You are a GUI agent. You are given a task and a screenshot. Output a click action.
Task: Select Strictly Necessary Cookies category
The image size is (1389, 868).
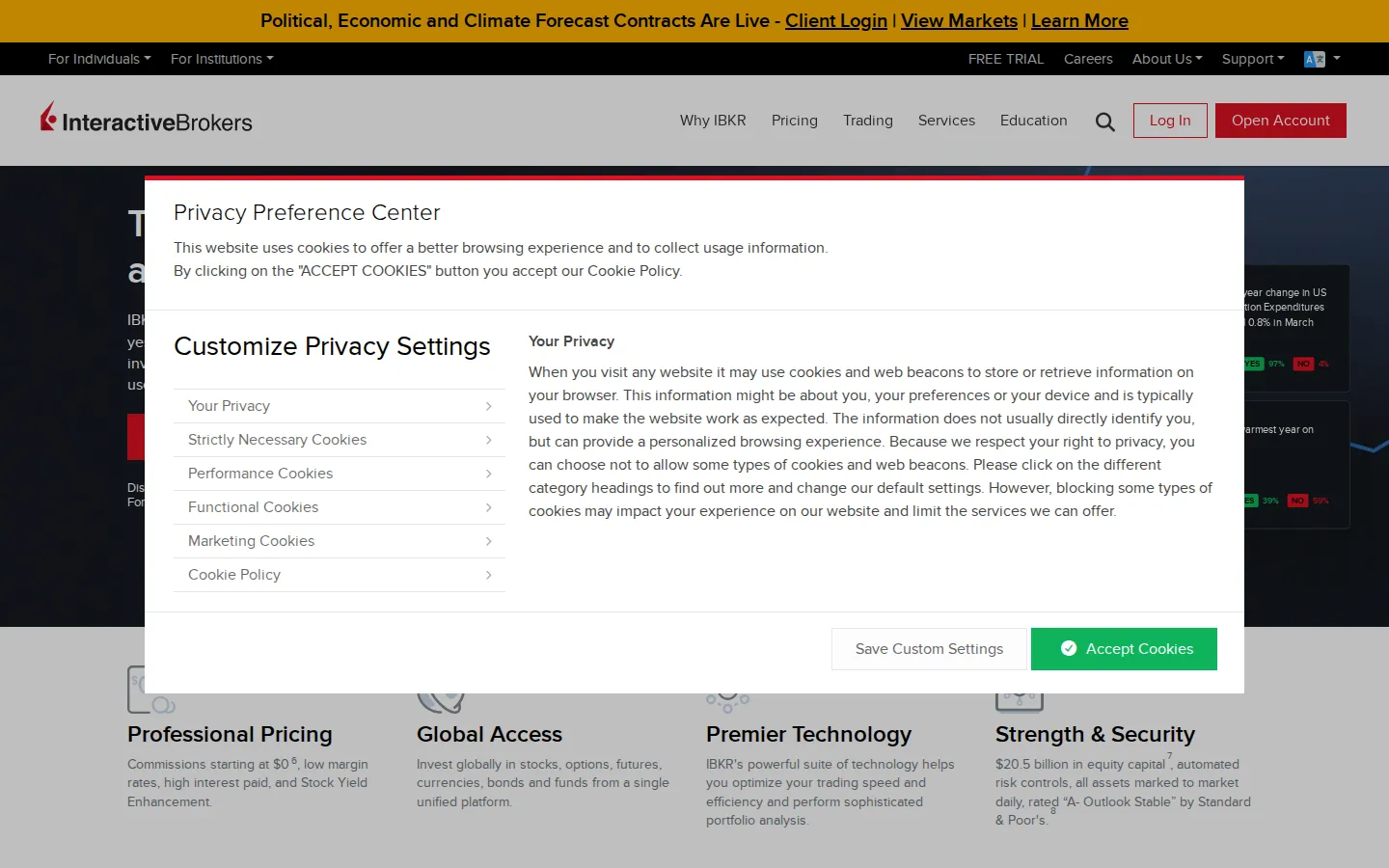point(340,440)
